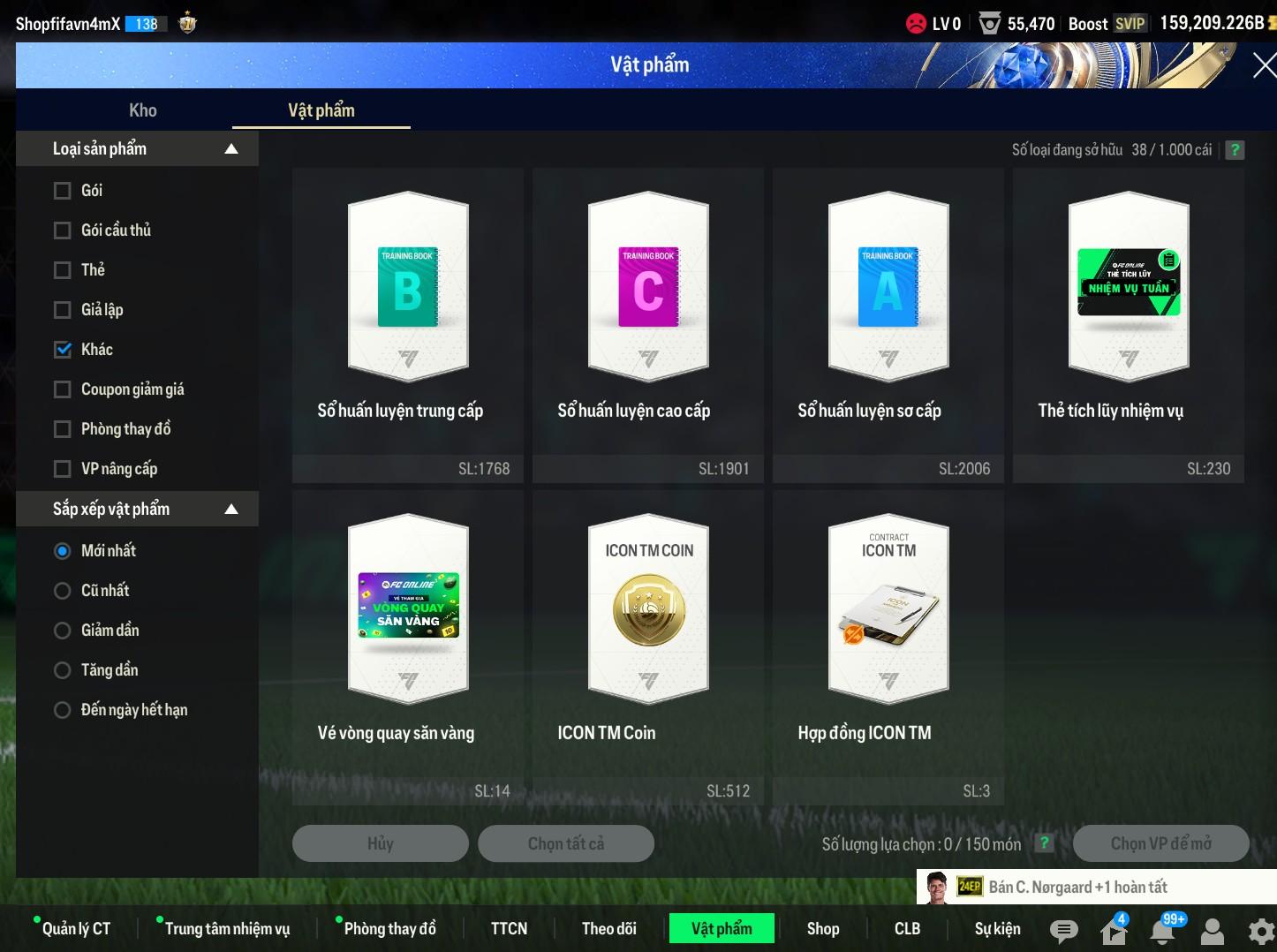The height and width of the screenshot is (952, 1277).
Task: Check the Coupon giảm giá filter
Action: tap(63, 389)
